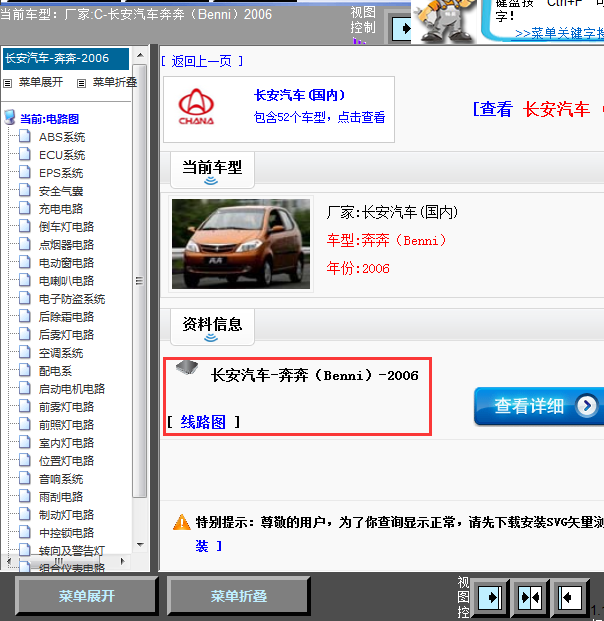Viewport: 604px width, 621px height.
Task: Click the mechanic mascot icon
Action: (x=445, y=21)
